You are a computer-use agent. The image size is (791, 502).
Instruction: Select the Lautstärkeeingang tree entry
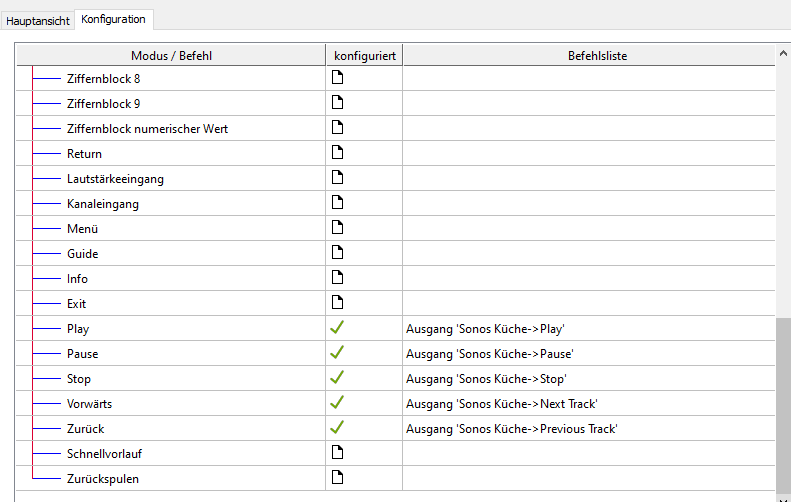coord(115,179)
